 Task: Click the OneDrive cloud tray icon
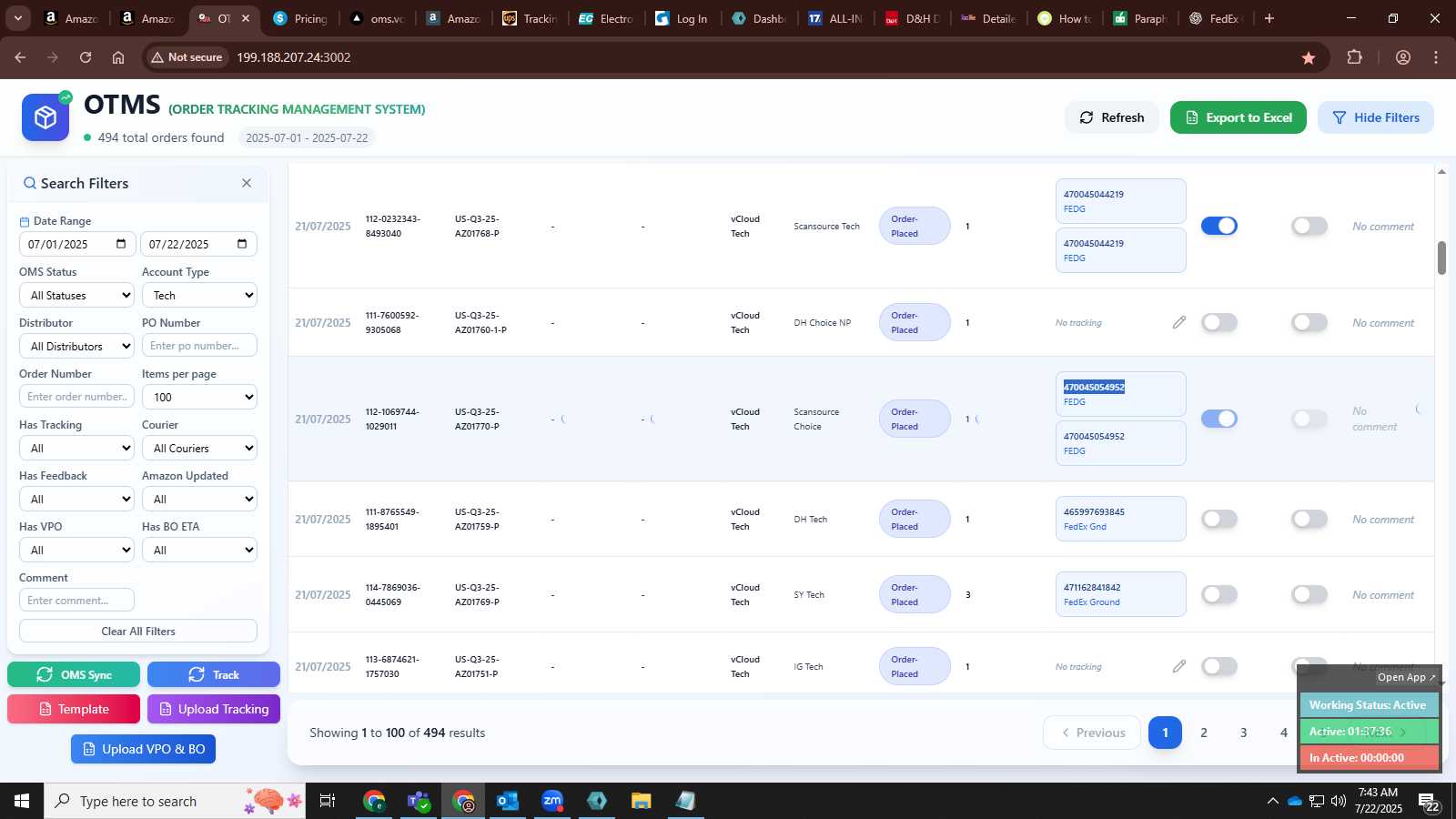point(1294,801)
